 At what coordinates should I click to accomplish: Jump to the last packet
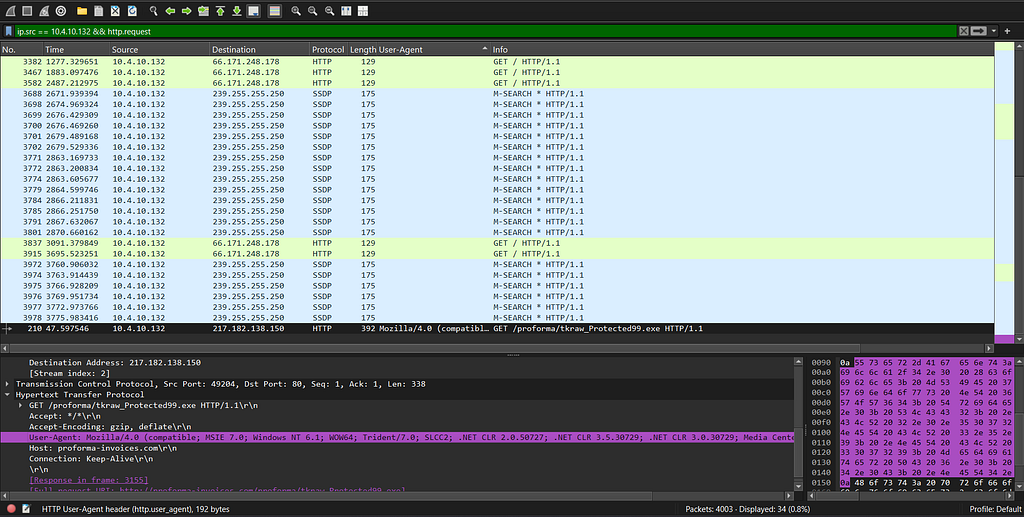click(x=236, y=10)
